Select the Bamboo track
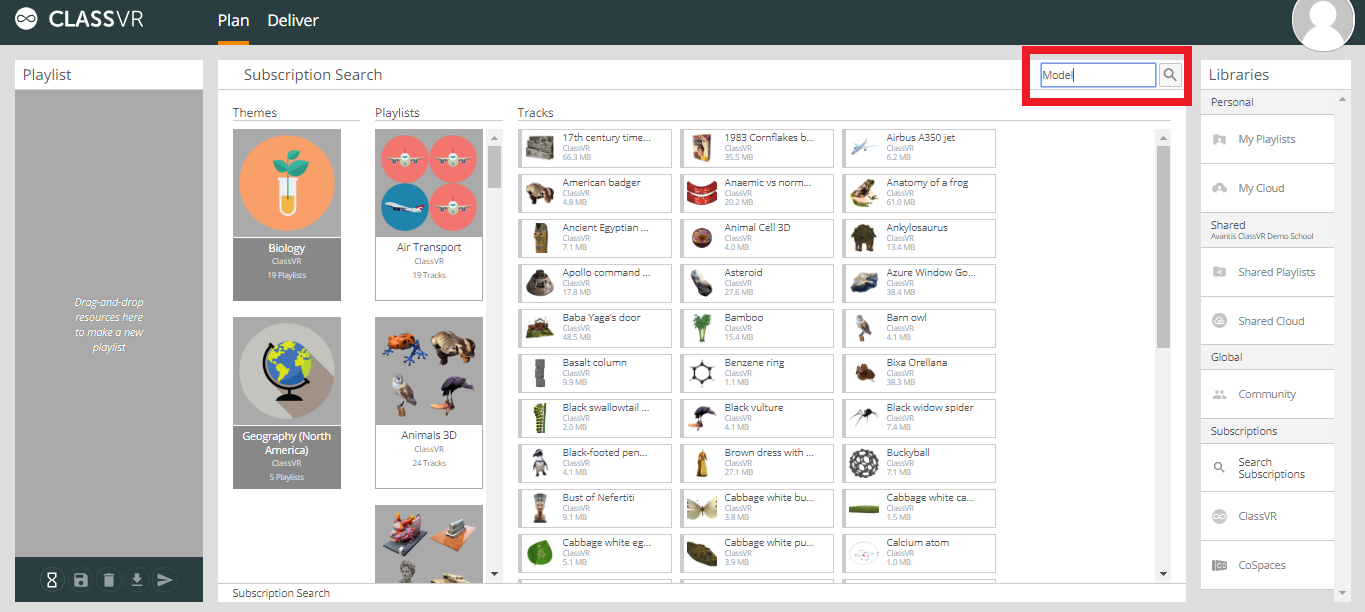 757,328
